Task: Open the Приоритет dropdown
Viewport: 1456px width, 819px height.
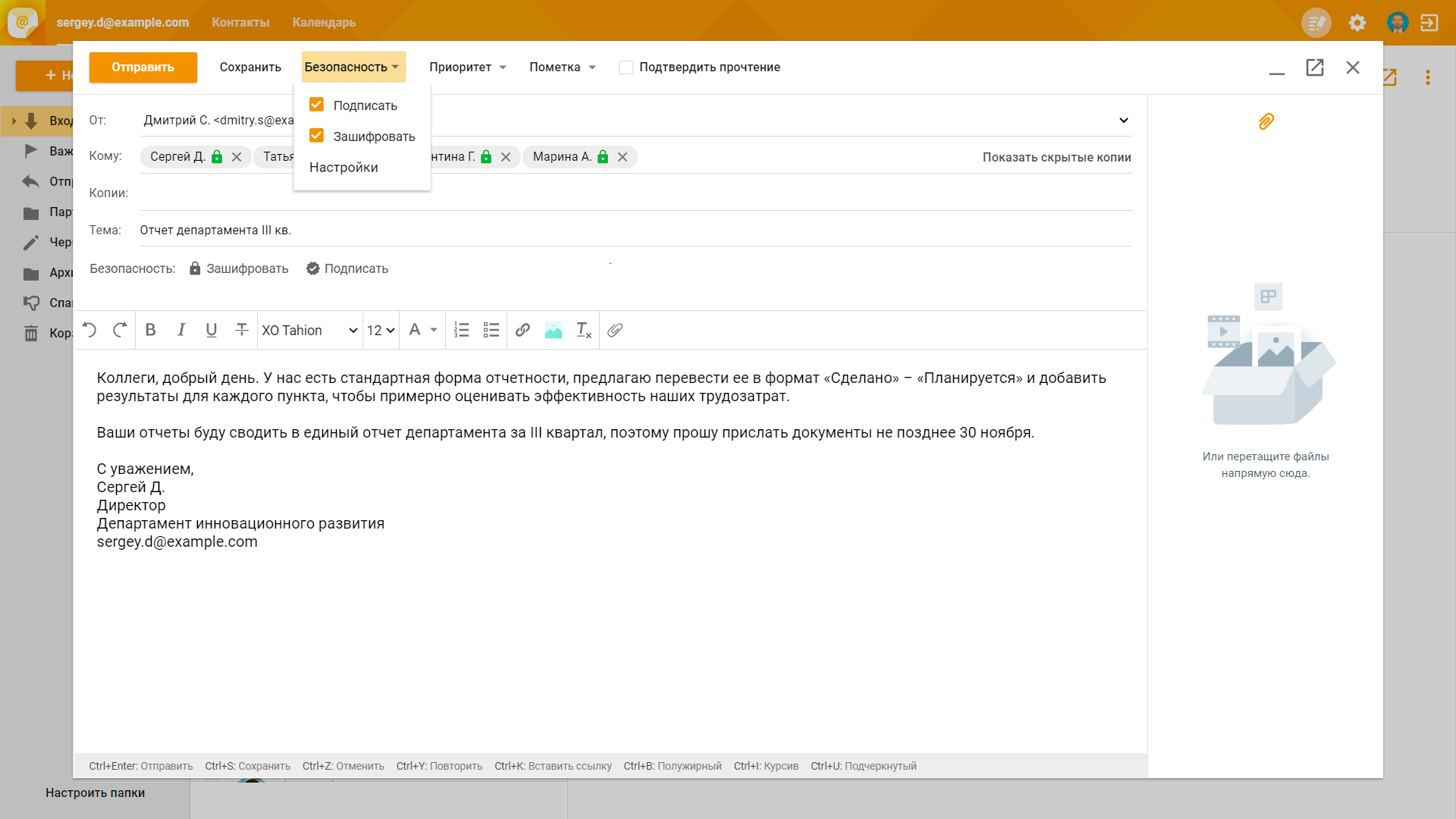Action: click(467, 67)
